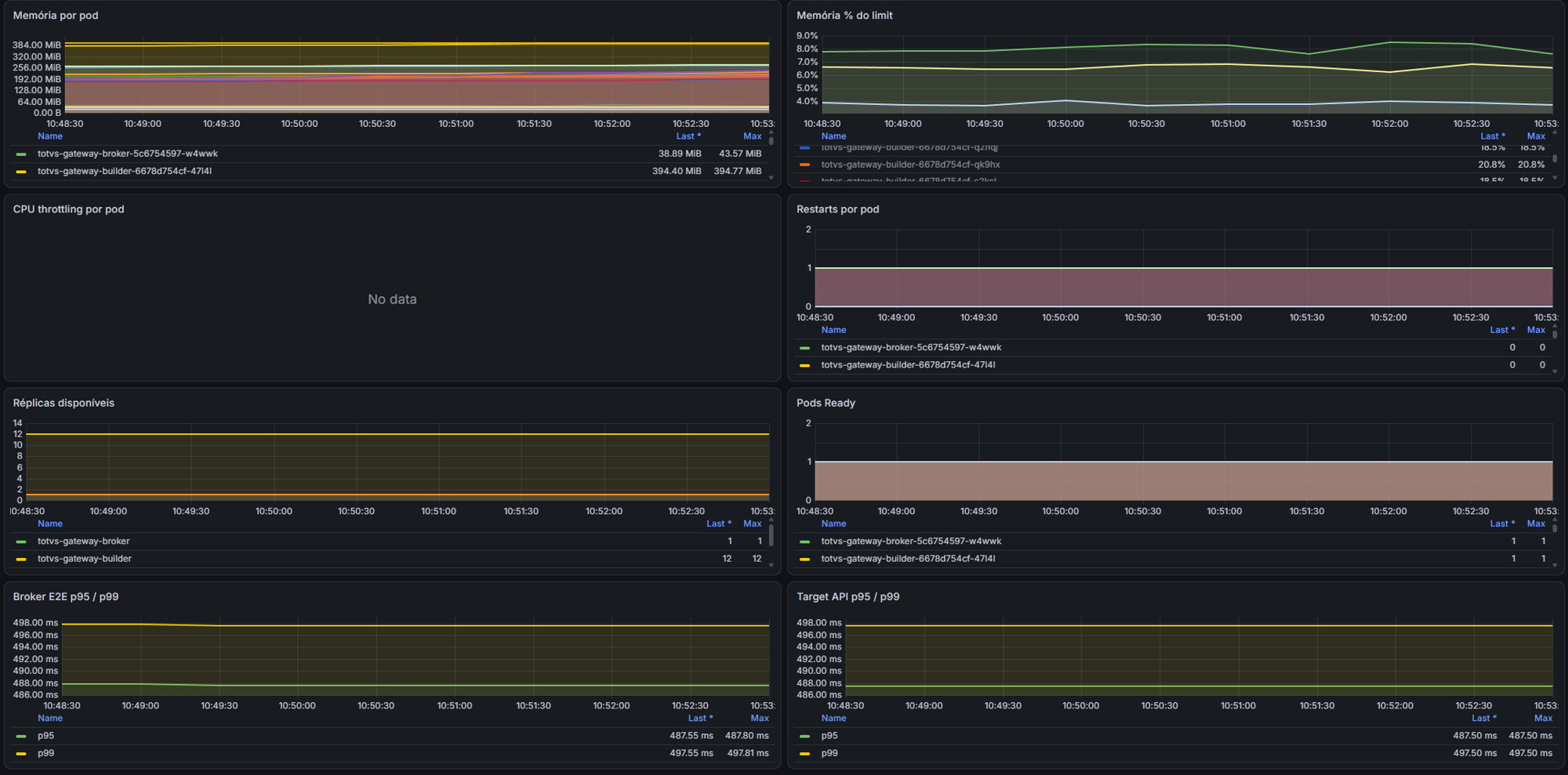
Task: Click Réplicas disponíveis legend scrollbar
Action: pos(771,534)
